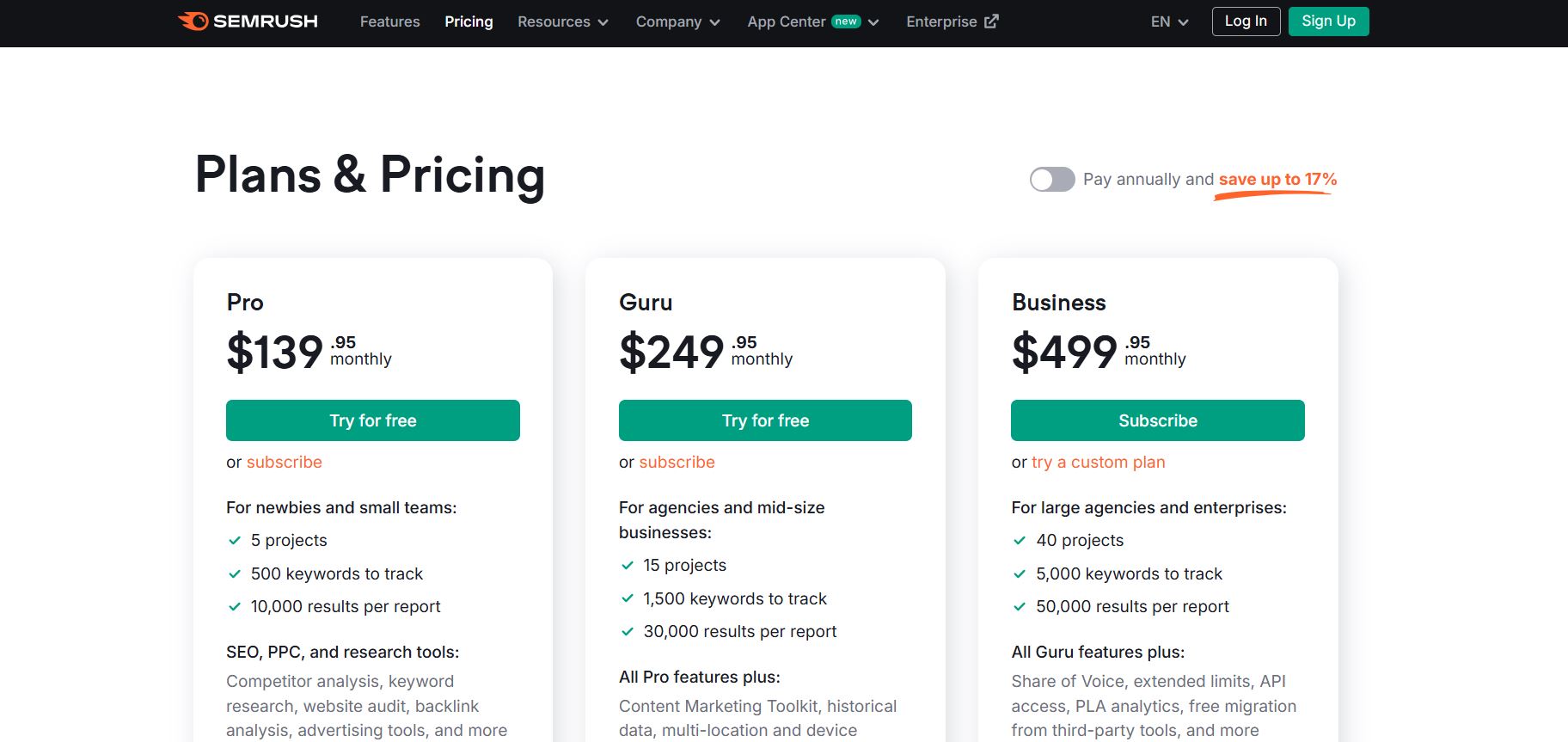Click 'All Pro features plus:' heading
This screenshot has height=742, width=1568.
coord(700,677)
